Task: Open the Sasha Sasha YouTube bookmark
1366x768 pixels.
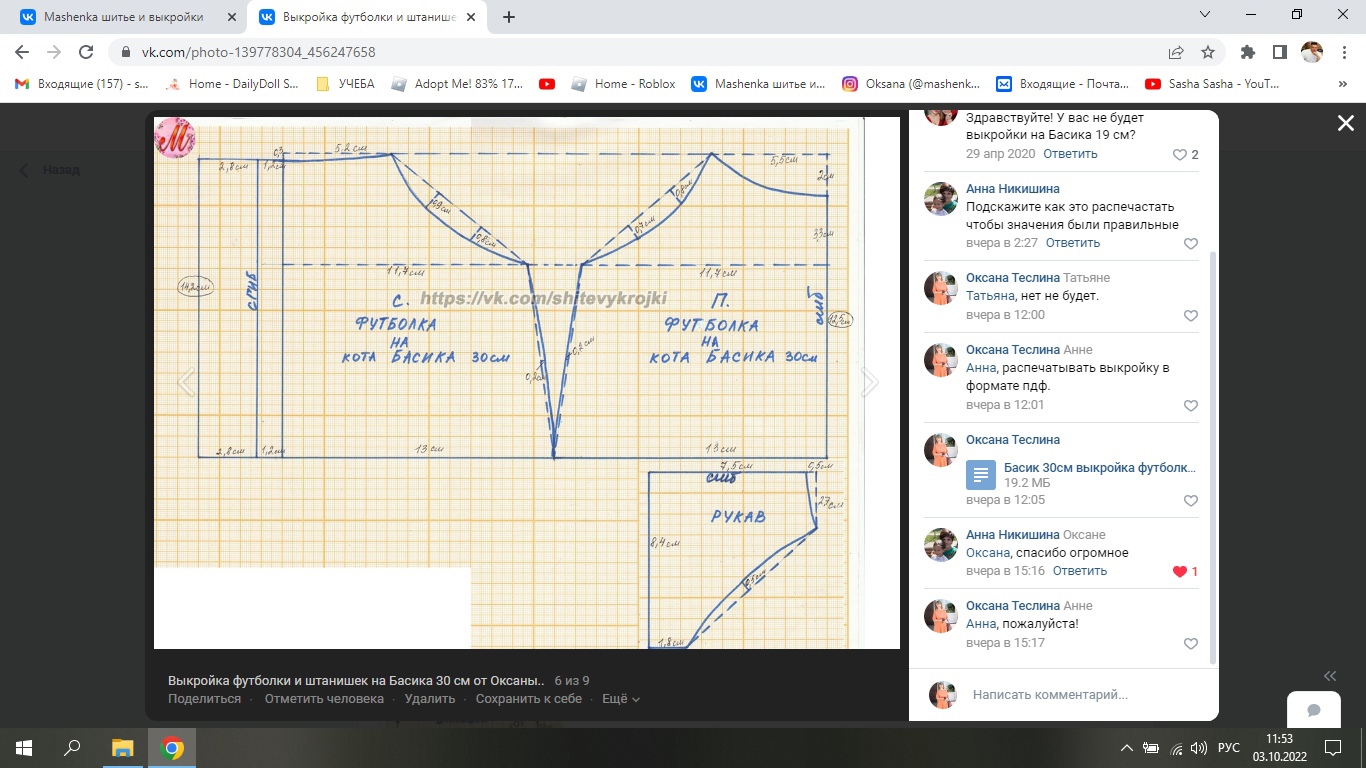Action: (x=1213, y=84)
